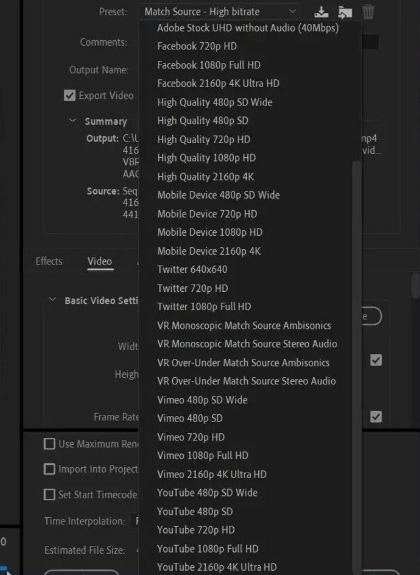Click the Import Presets icon
420x575 pixels.
(345, 12)
